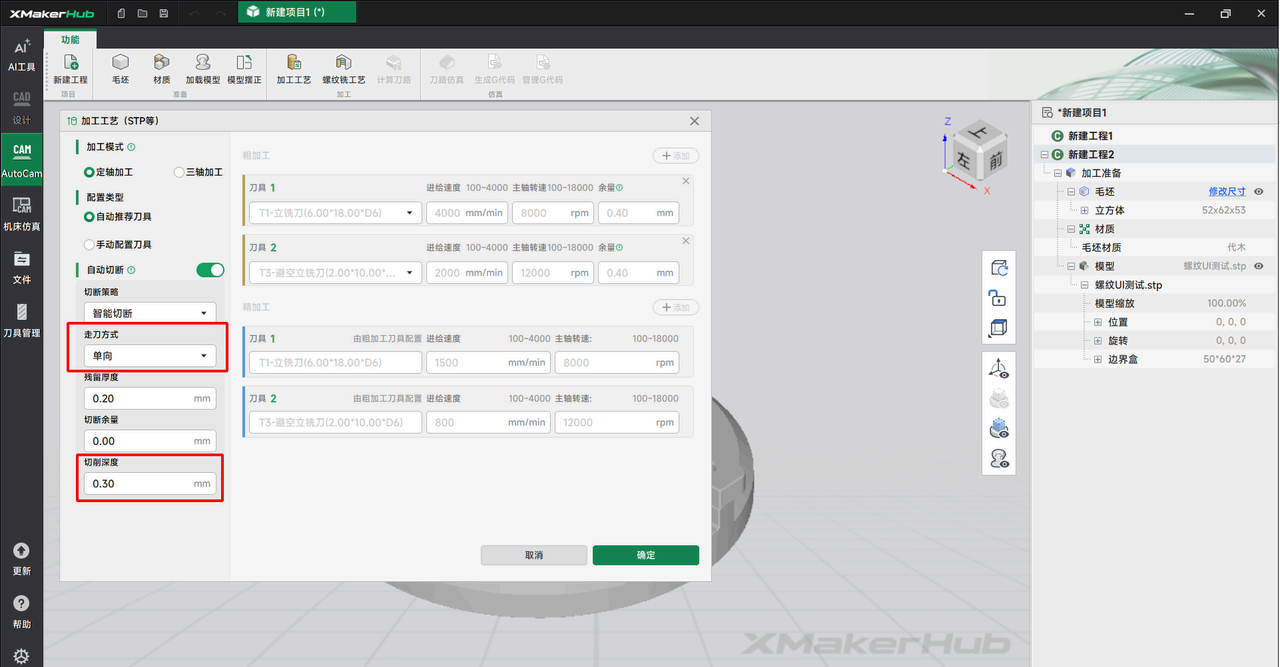Expand the 边界盒 tree node
Screen dimensions: 1280x667
click(1097, 359)
